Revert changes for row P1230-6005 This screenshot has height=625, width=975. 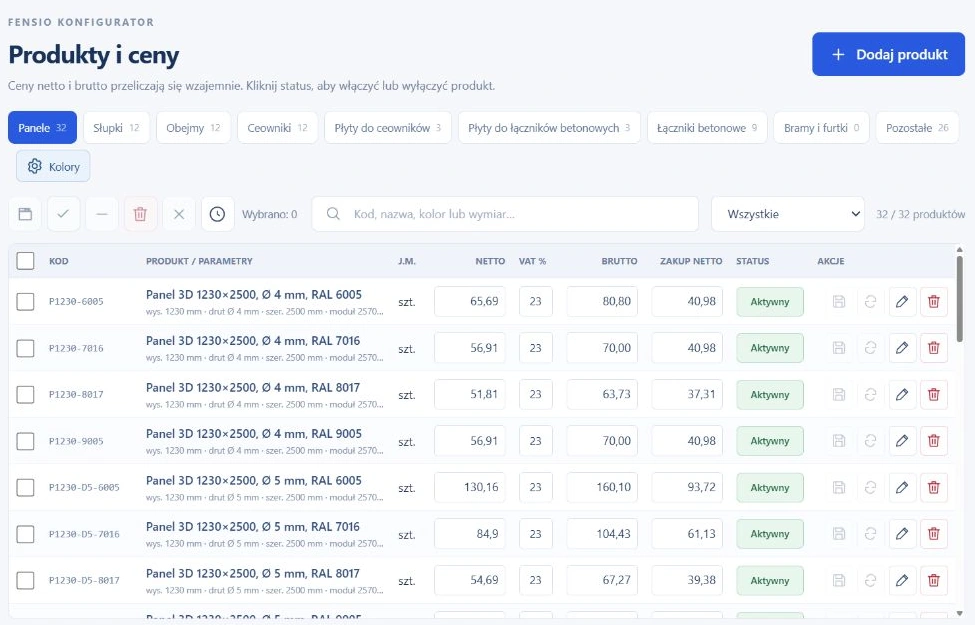pyautogui.click(x=871, y=302)
